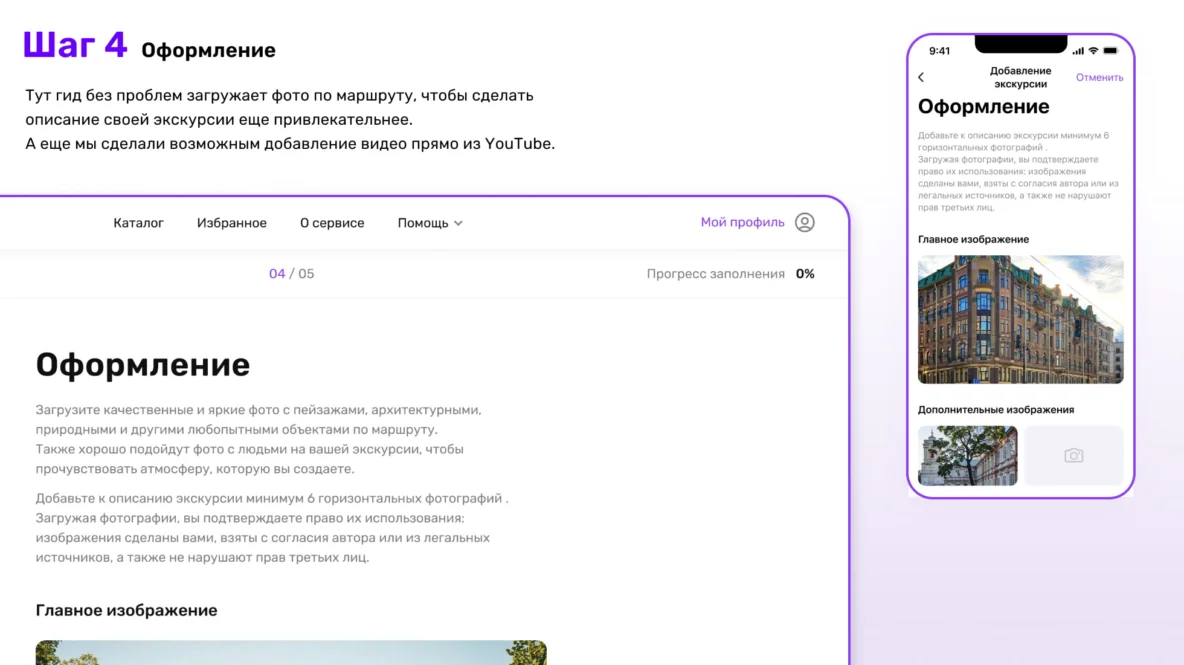Click the Прогресс заполнения label
The width and height of the screenshot is (1184, 665).
tap(715, 273)
